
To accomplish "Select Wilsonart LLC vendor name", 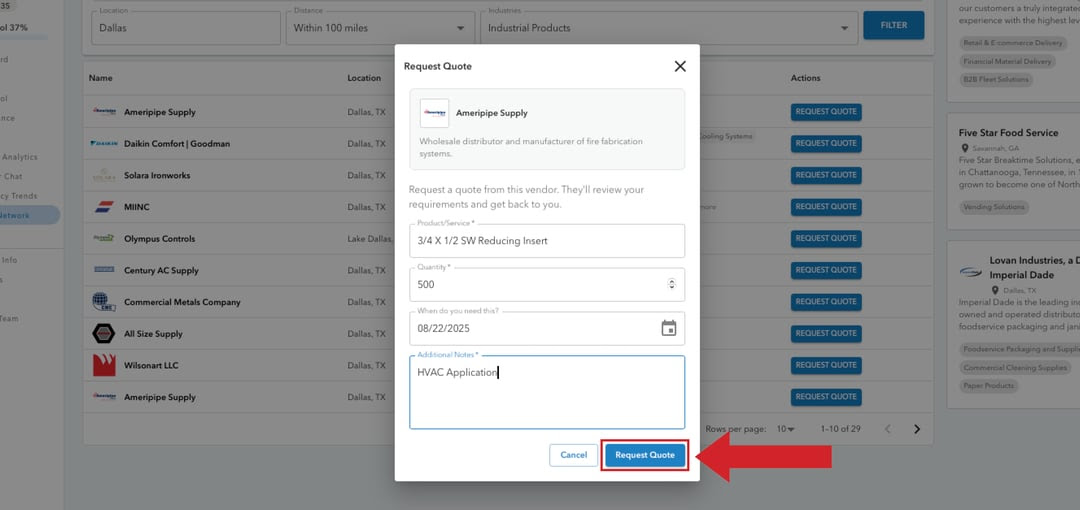I will coord(151,365).
